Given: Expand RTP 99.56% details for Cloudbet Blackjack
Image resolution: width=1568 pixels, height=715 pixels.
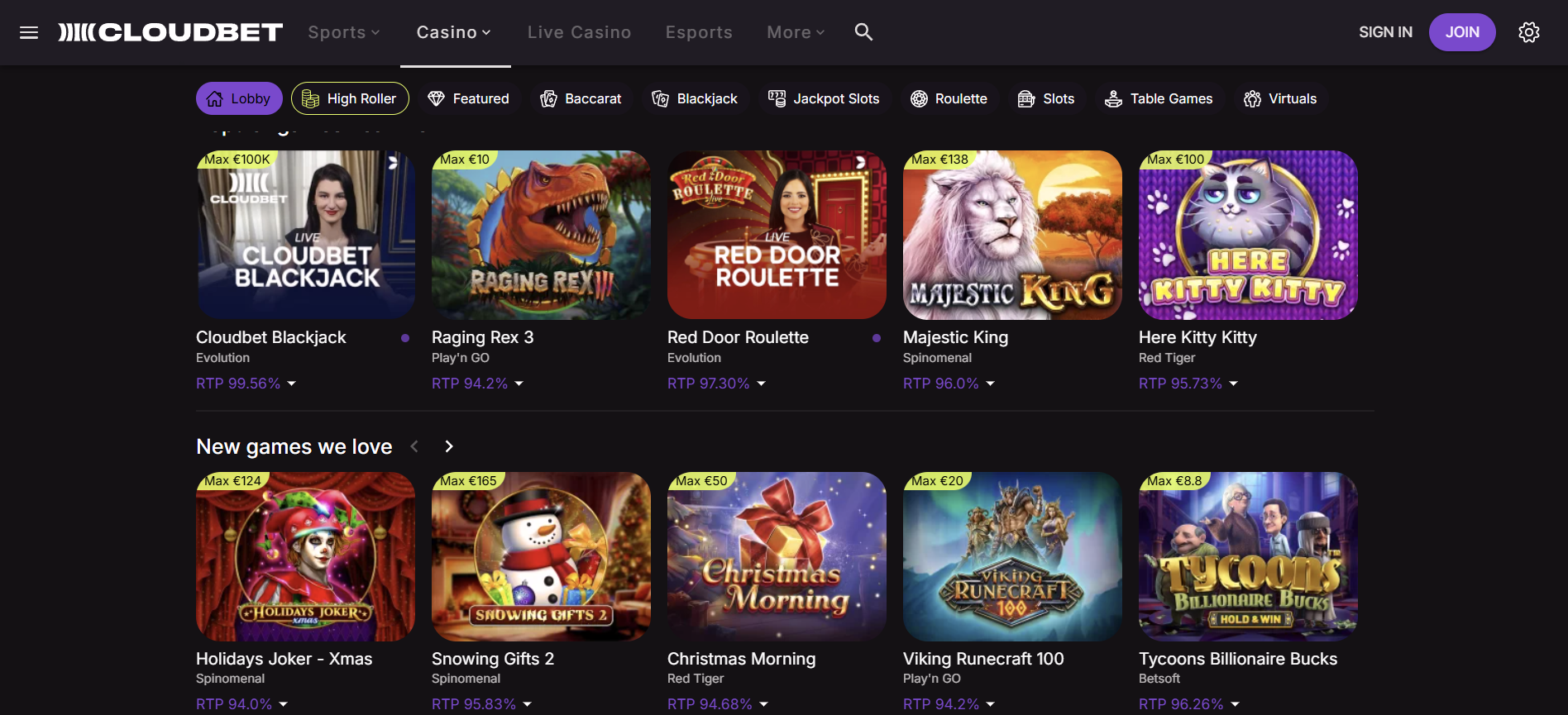Looking at the screenshot, I should click(246, 384).
